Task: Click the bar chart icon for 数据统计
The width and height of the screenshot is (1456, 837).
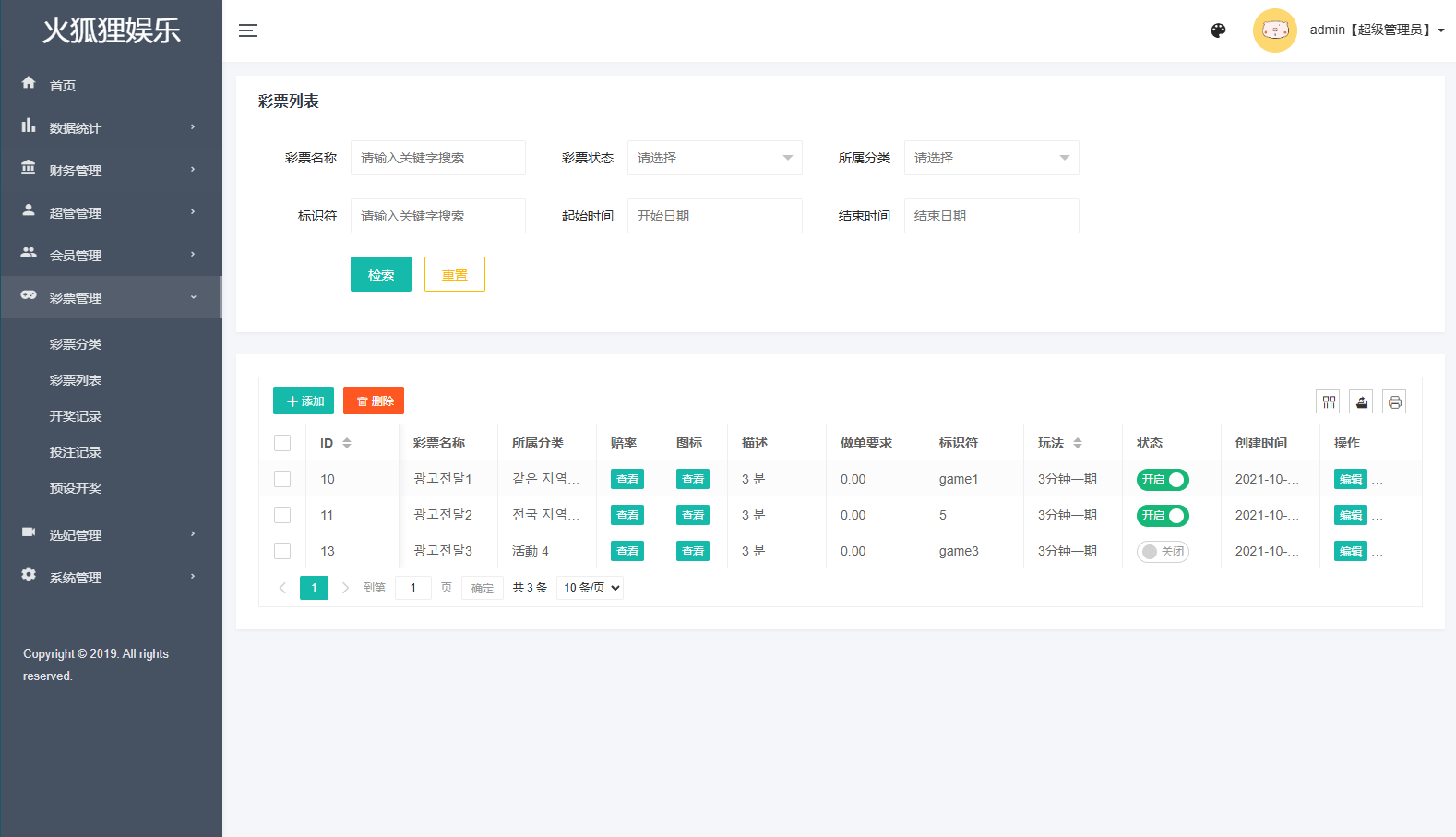Action: (29, 126)
